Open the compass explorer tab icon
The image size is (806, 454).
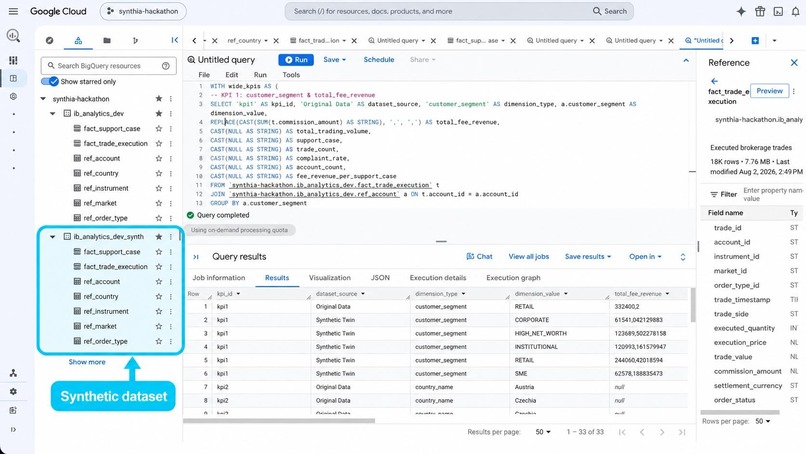click(x=49, y=40)
